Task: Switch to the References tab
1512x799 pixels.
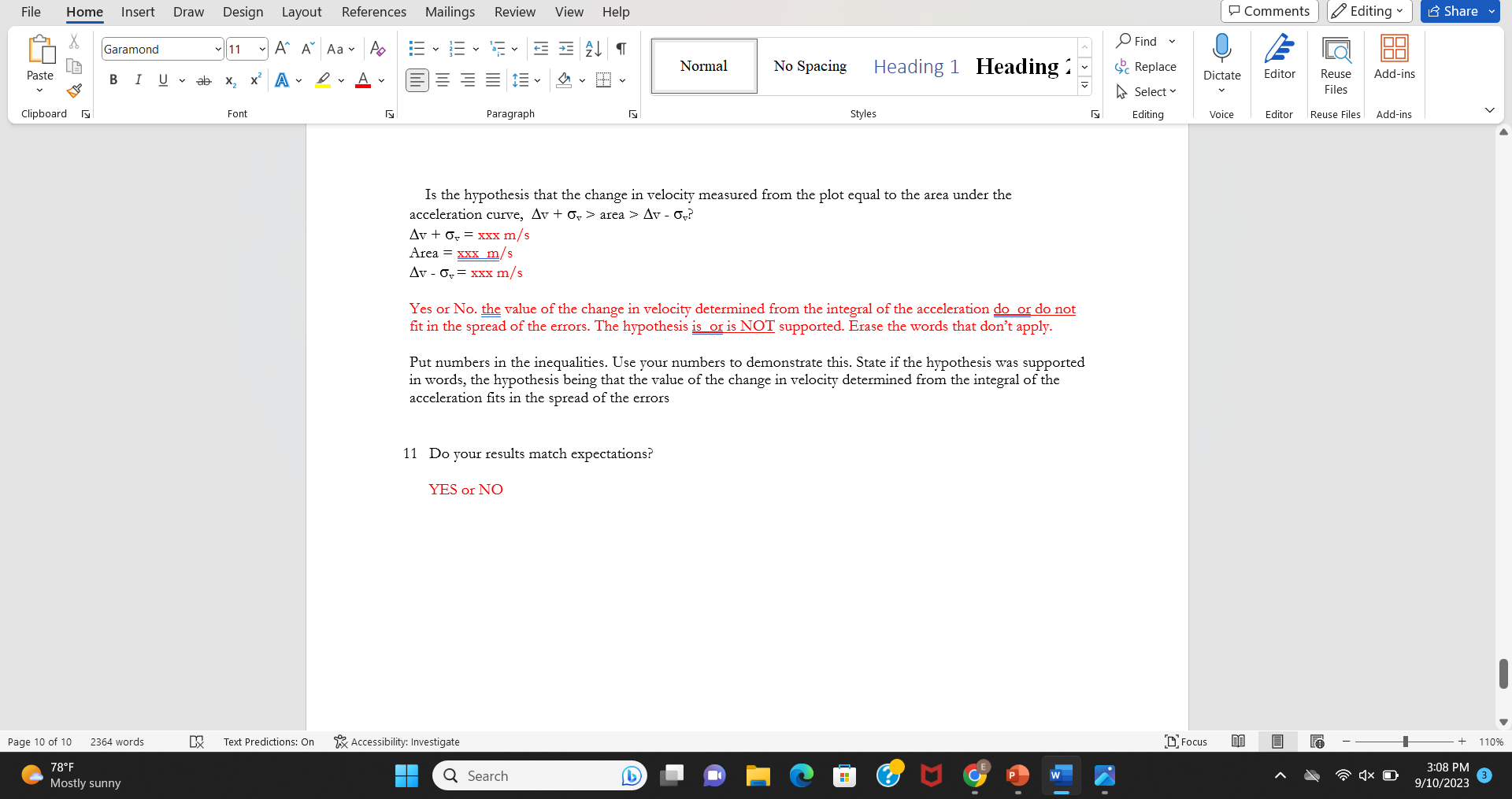Action: (x=374, y=12)
